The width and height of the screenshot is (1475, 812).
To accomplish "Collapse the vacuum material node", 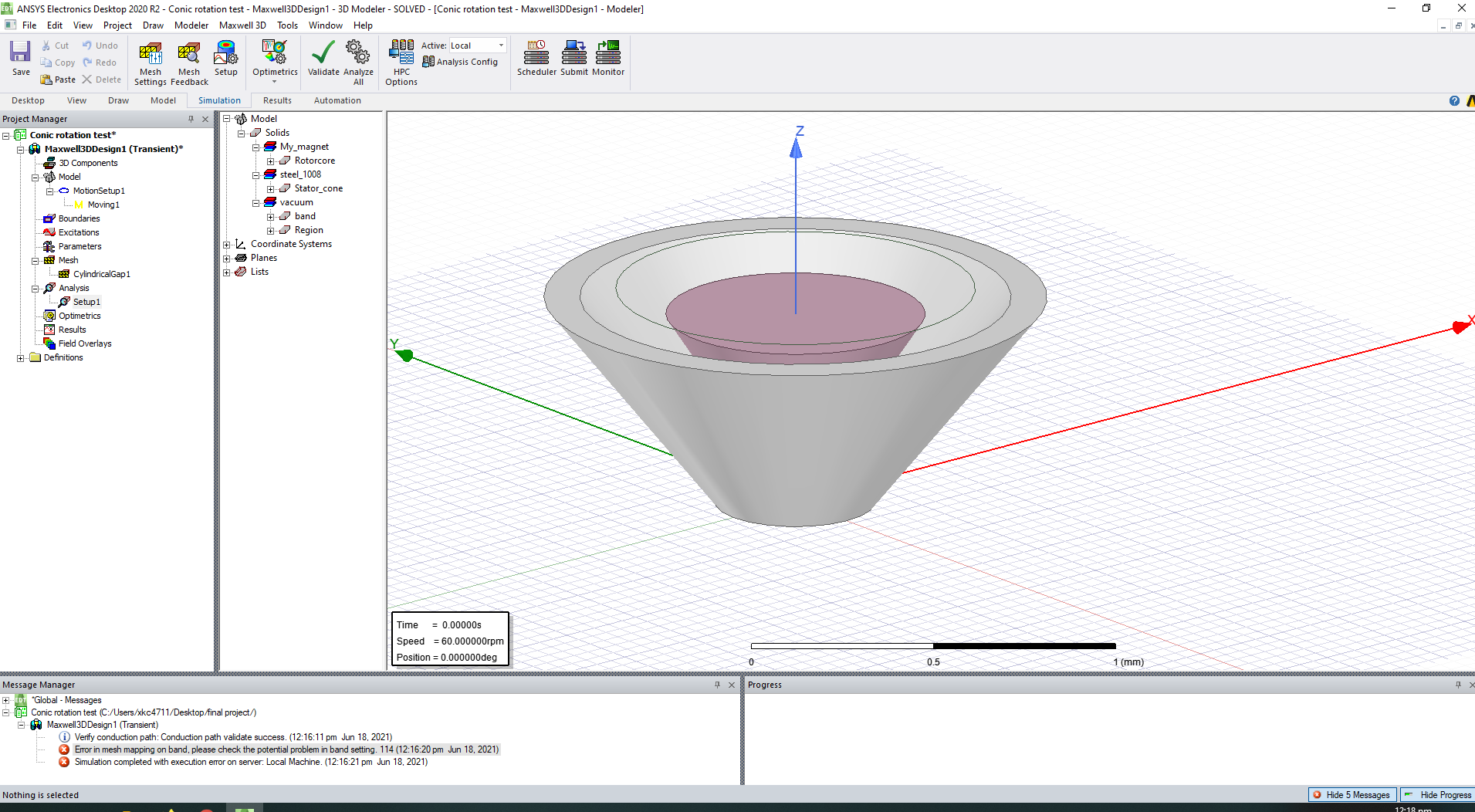I will click(255, 203).
